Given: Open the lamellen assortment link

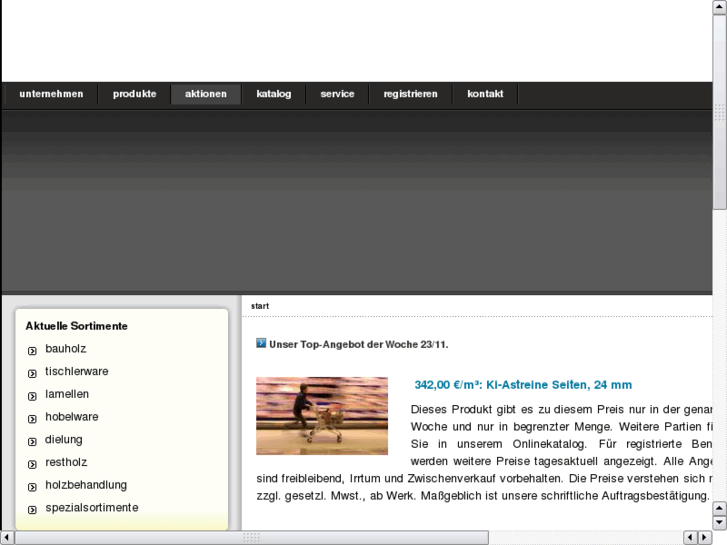Looking at the screenshot, I should [x=67, y=394].
